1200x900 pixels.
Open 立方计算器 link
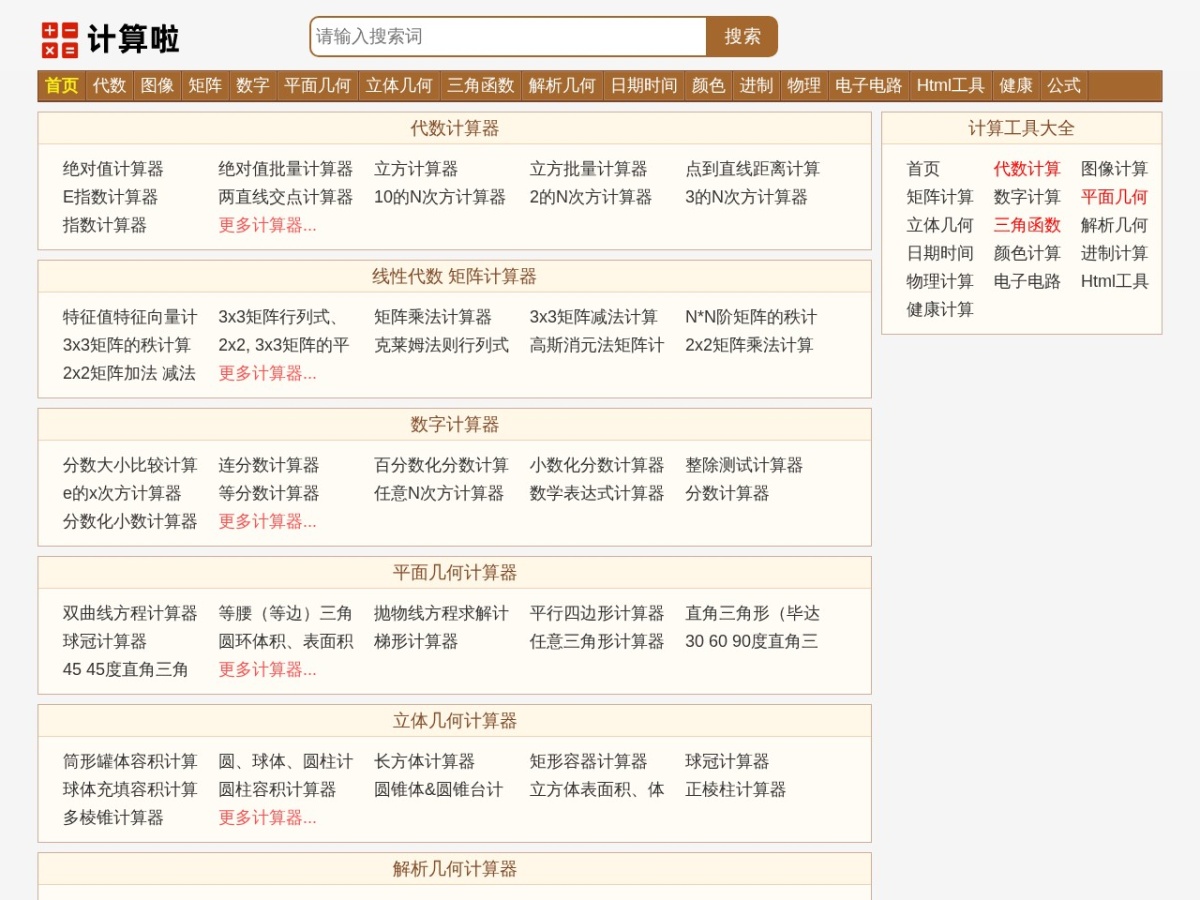pyautogui.click(x=416, y=169)
